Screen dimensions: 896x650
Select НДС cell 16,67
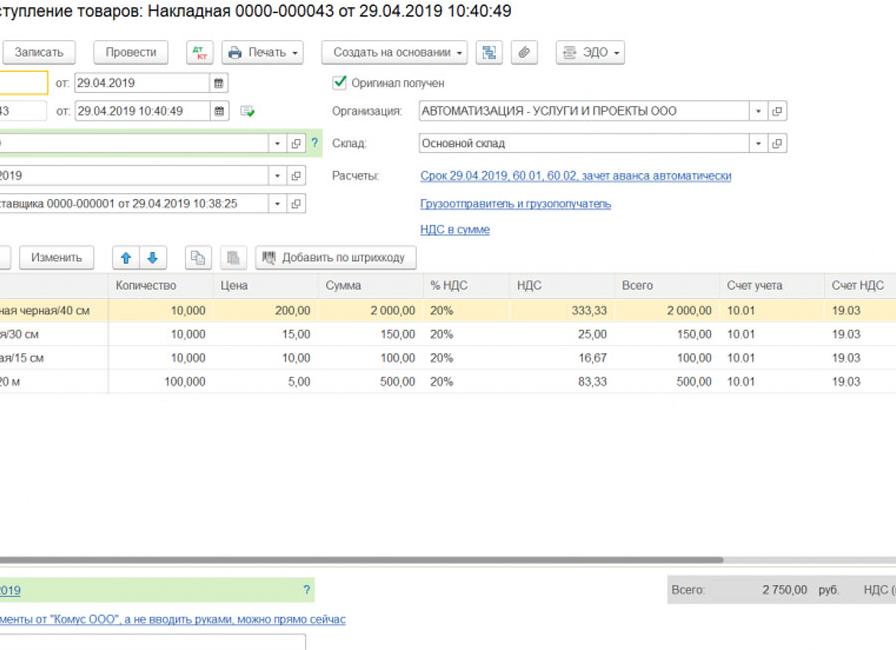point(562,358)
